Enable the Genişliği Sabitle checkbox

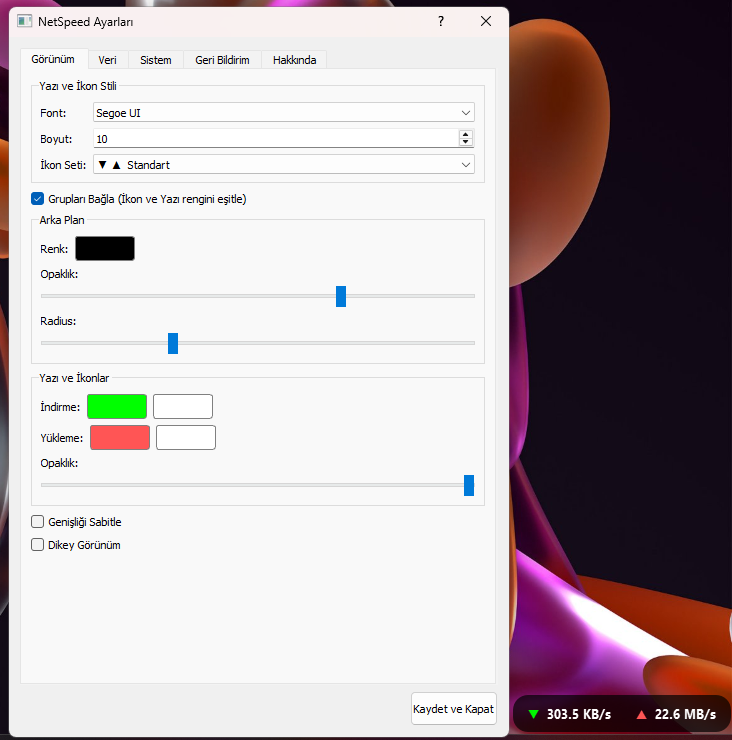click(x=38, y=521)
